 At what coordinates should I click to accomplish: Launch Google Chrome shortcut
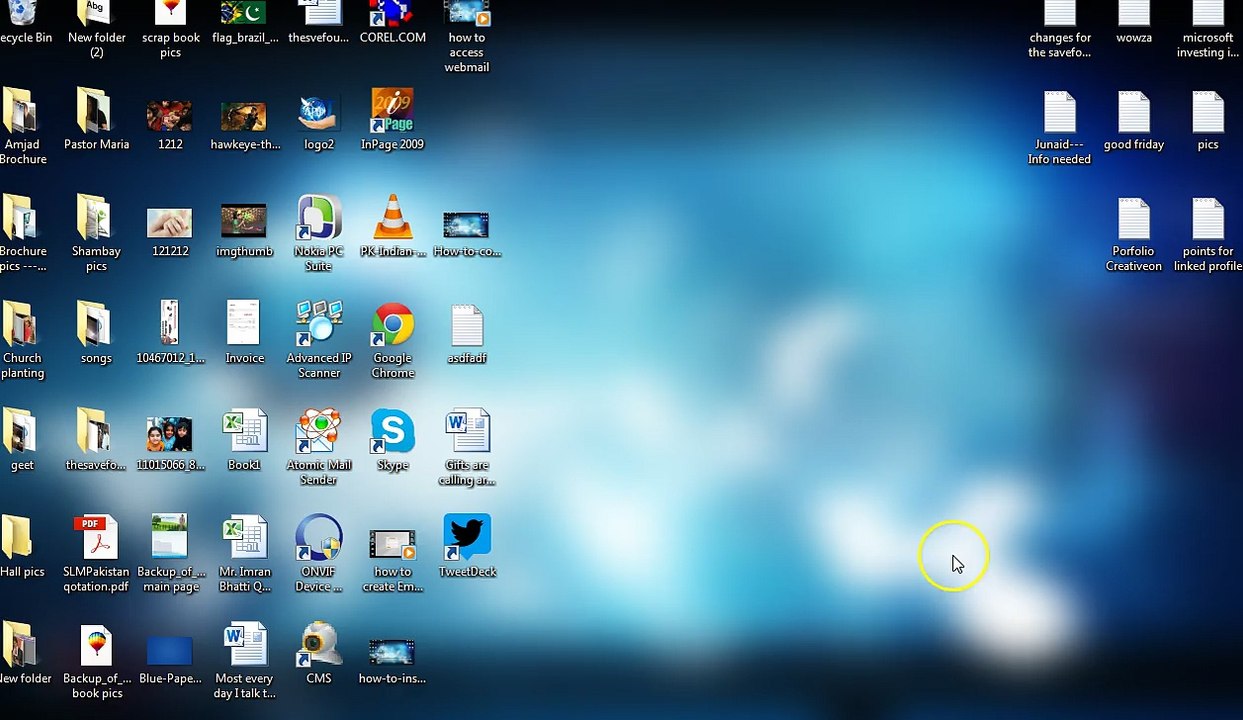[393, 340]
